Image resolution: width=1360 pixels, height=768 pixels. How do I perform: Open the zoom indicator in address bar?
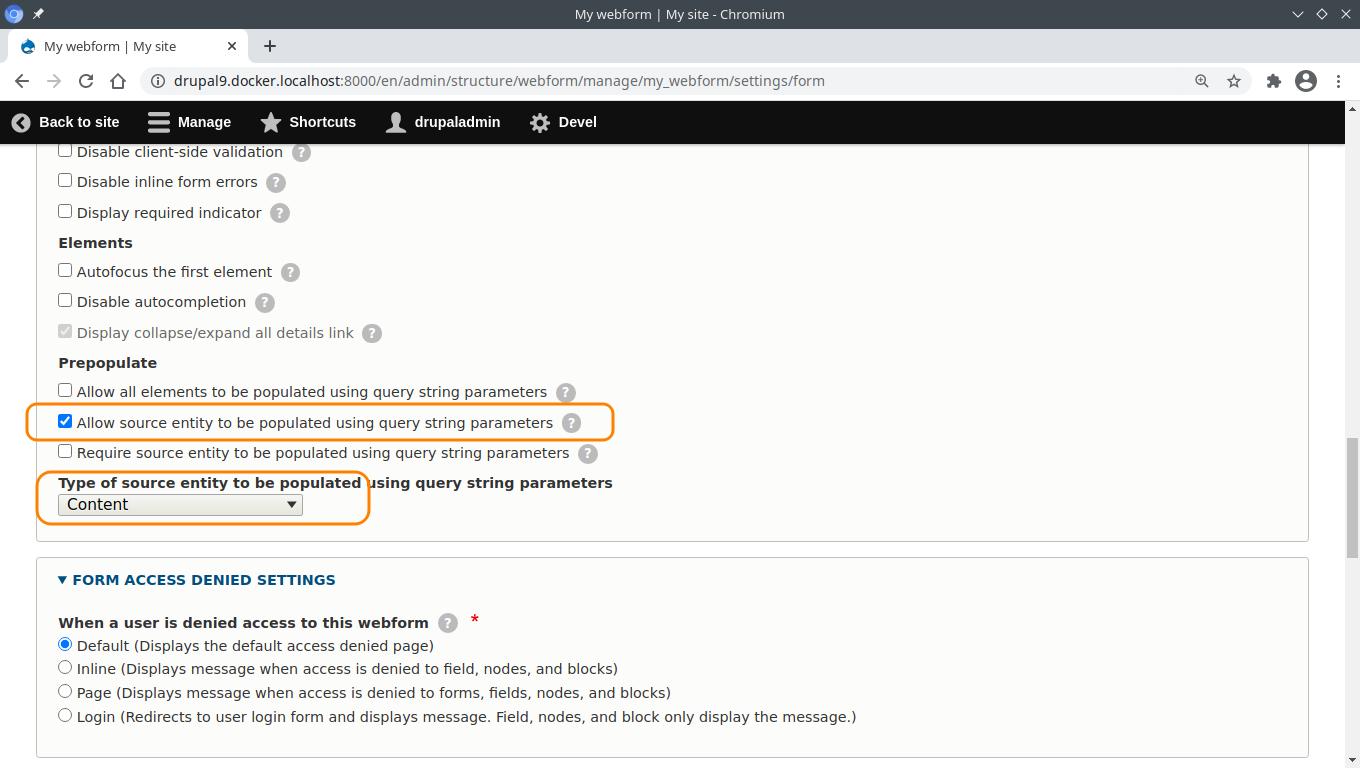coord(1202,81)
